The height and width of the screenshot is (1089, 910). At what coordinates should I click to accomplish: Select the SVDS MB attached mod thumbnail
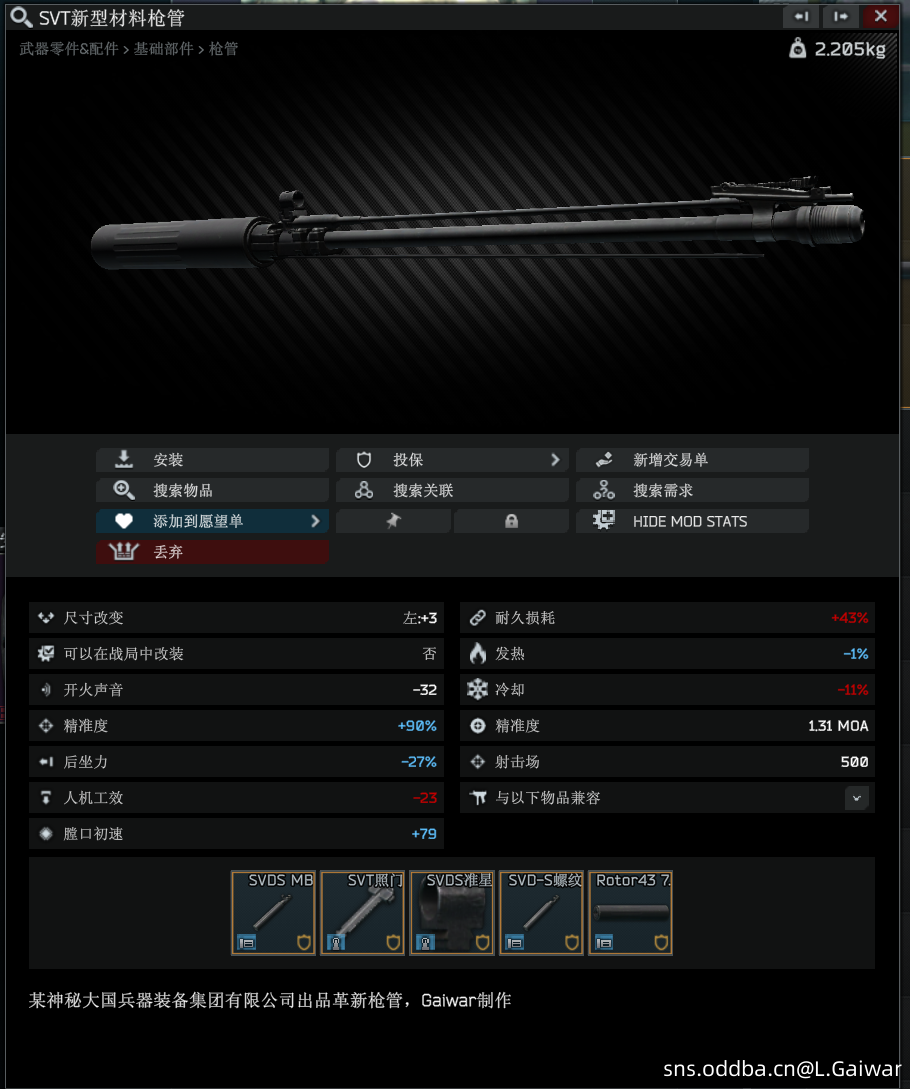[x=273, y=913]
